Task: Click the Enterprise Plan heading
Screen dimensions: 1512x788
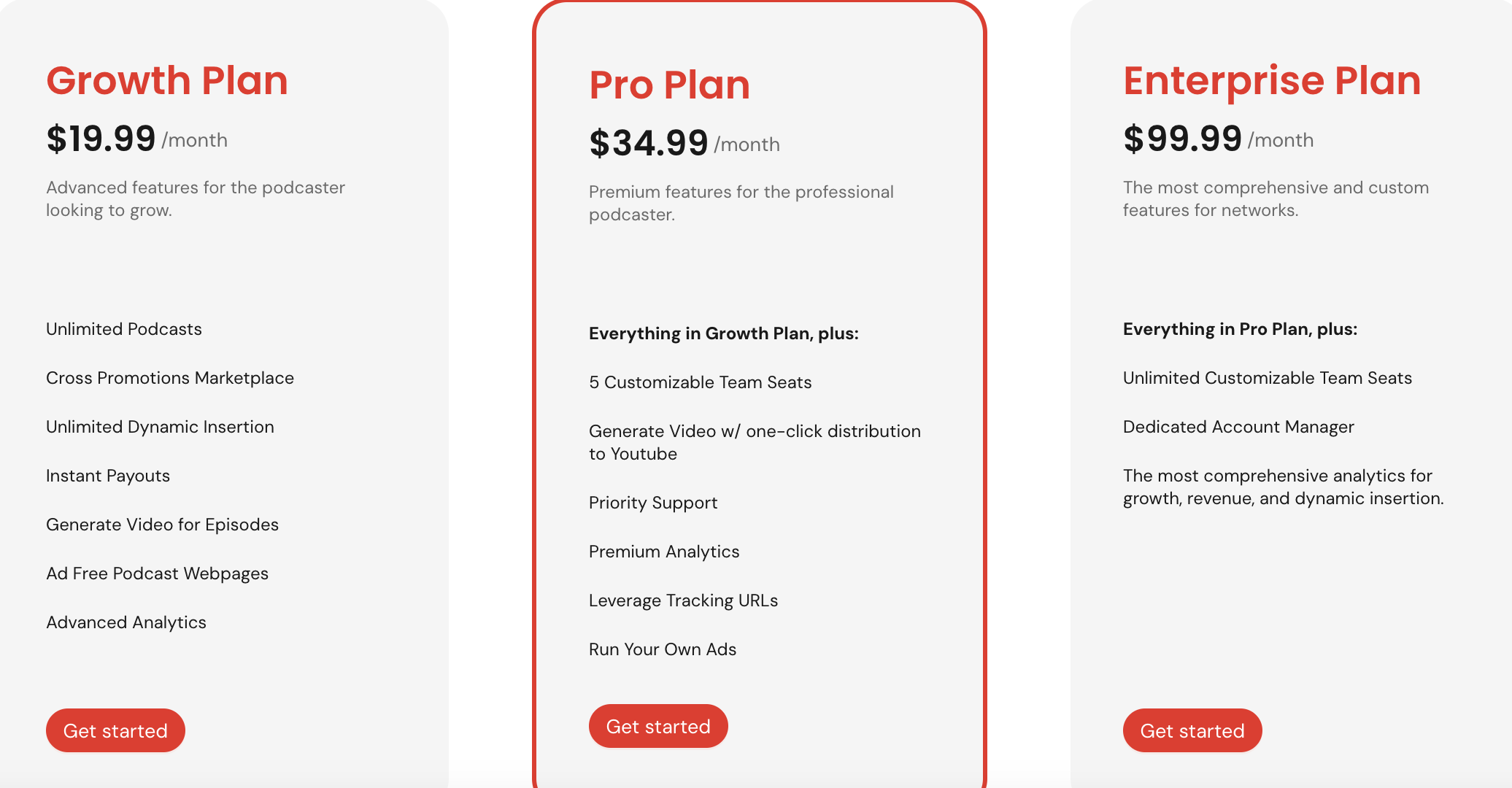Action: coord(1272,80)
